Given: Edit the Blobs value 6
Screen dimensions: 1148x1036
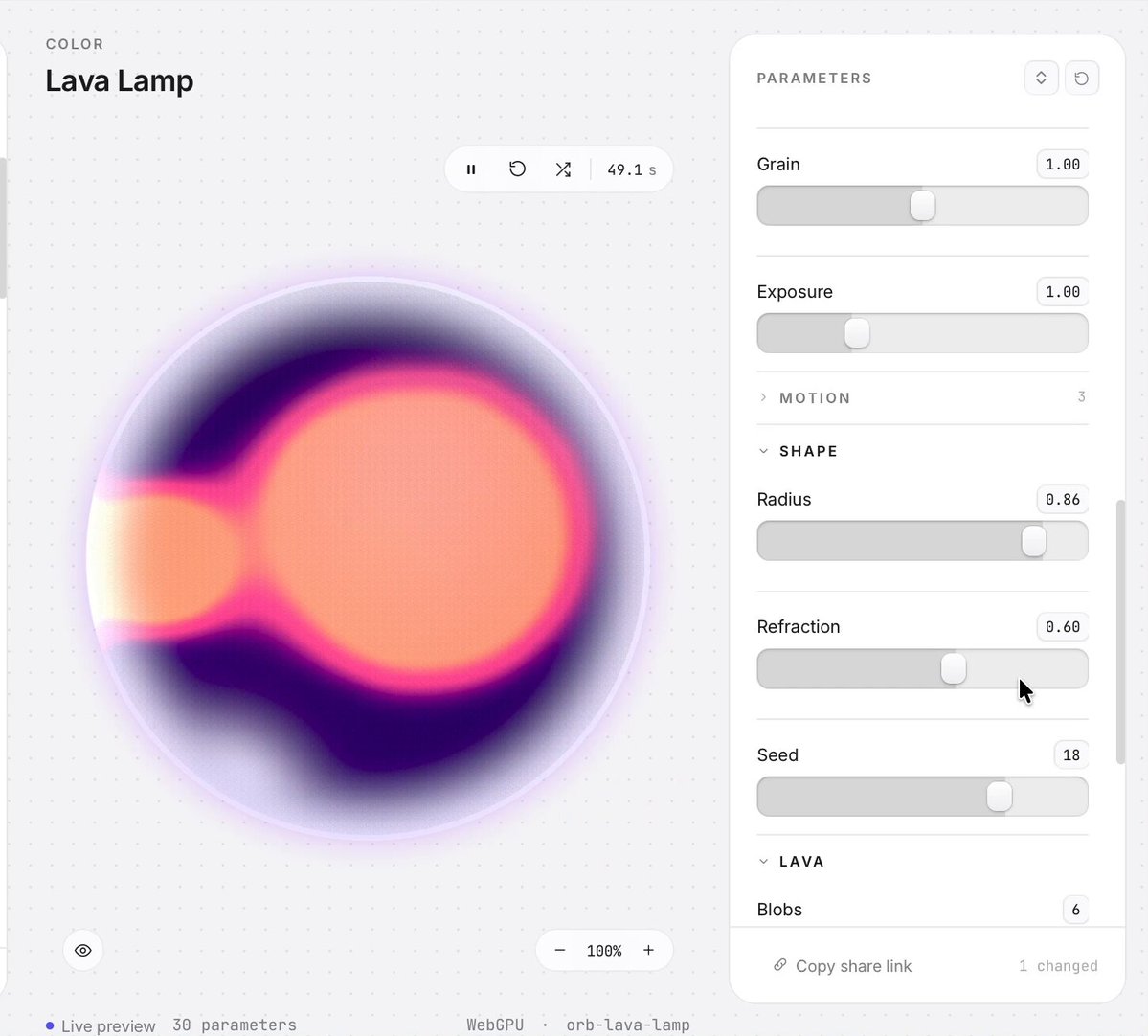Looking at the screenshot, I should (1075, 910).
